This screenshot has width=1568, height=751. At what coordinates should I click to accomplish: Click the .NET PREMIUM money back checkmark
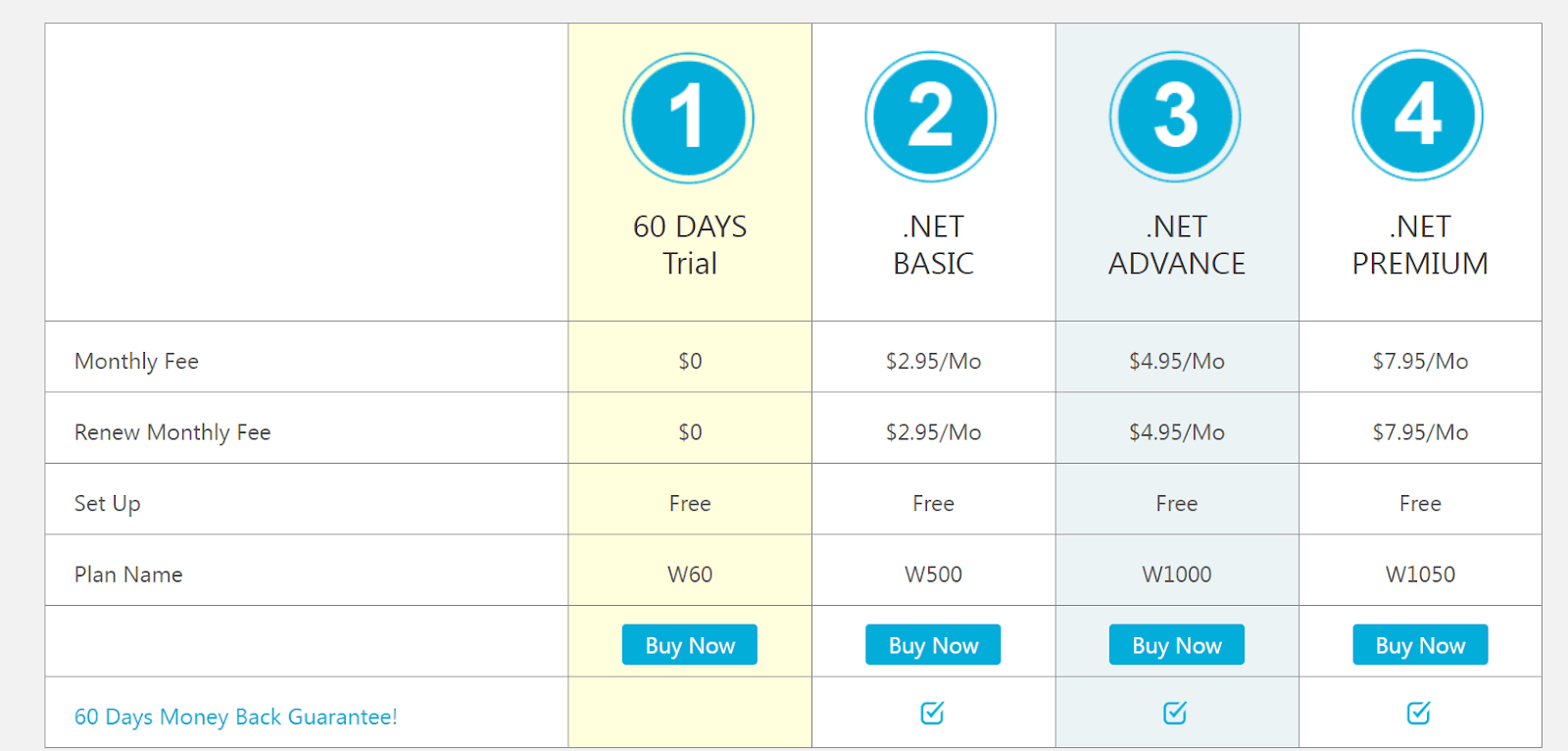pyautogui.click(x=1419, y=713)
